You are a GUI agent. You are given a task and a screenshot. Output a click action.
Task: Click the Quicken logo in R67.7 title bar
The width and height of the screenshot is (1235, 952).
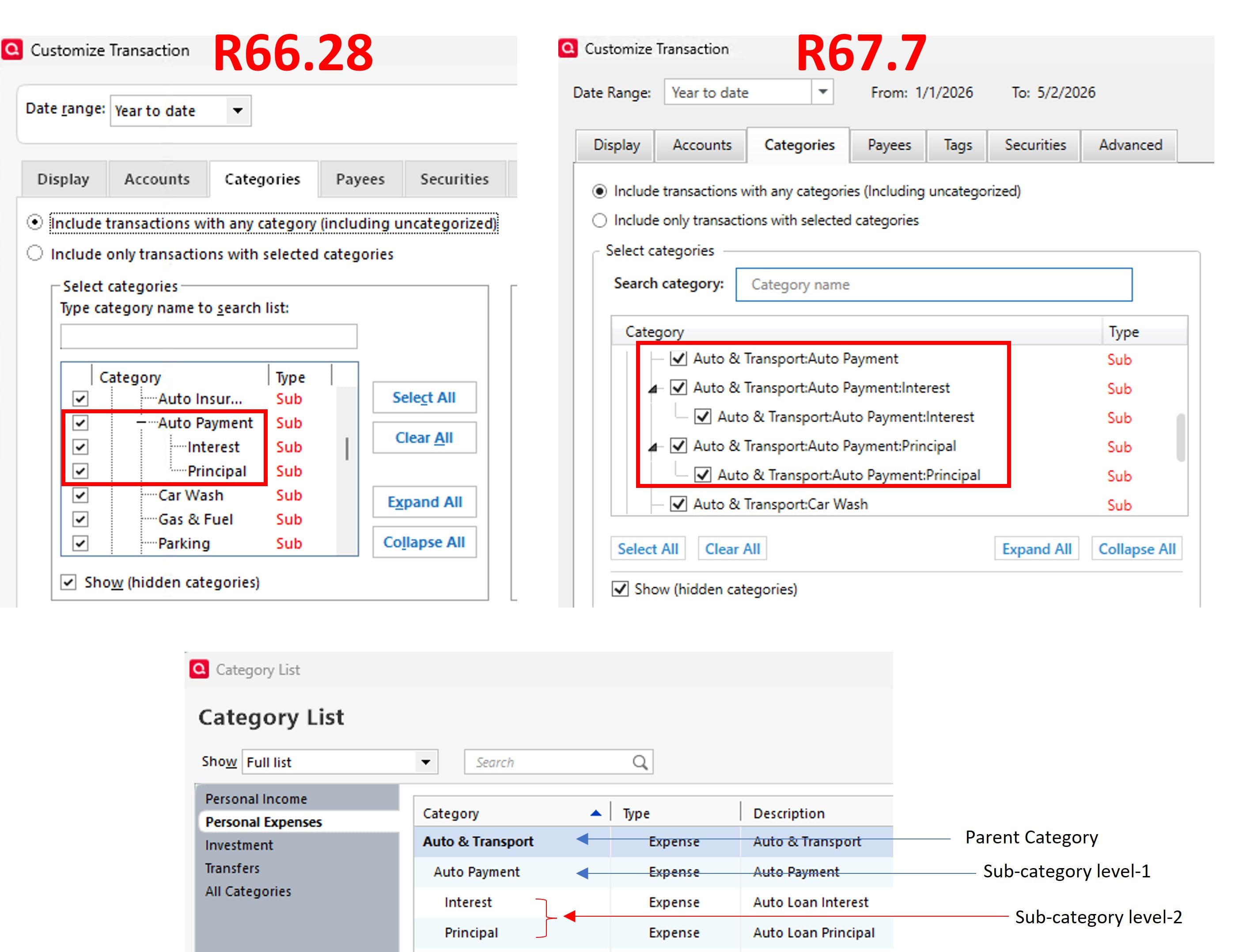568,48
